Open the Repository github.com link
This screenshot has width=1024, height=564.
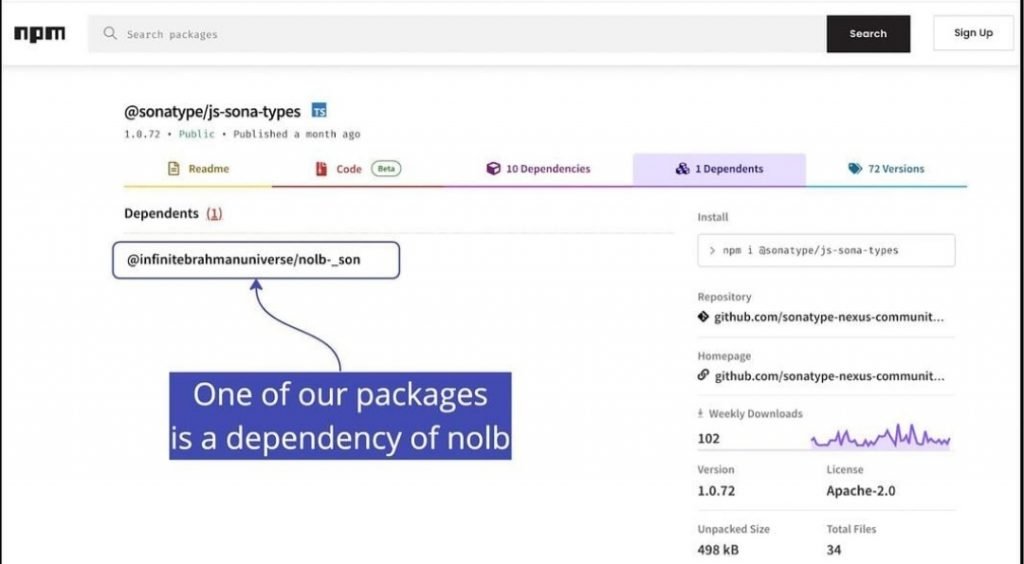829,317
